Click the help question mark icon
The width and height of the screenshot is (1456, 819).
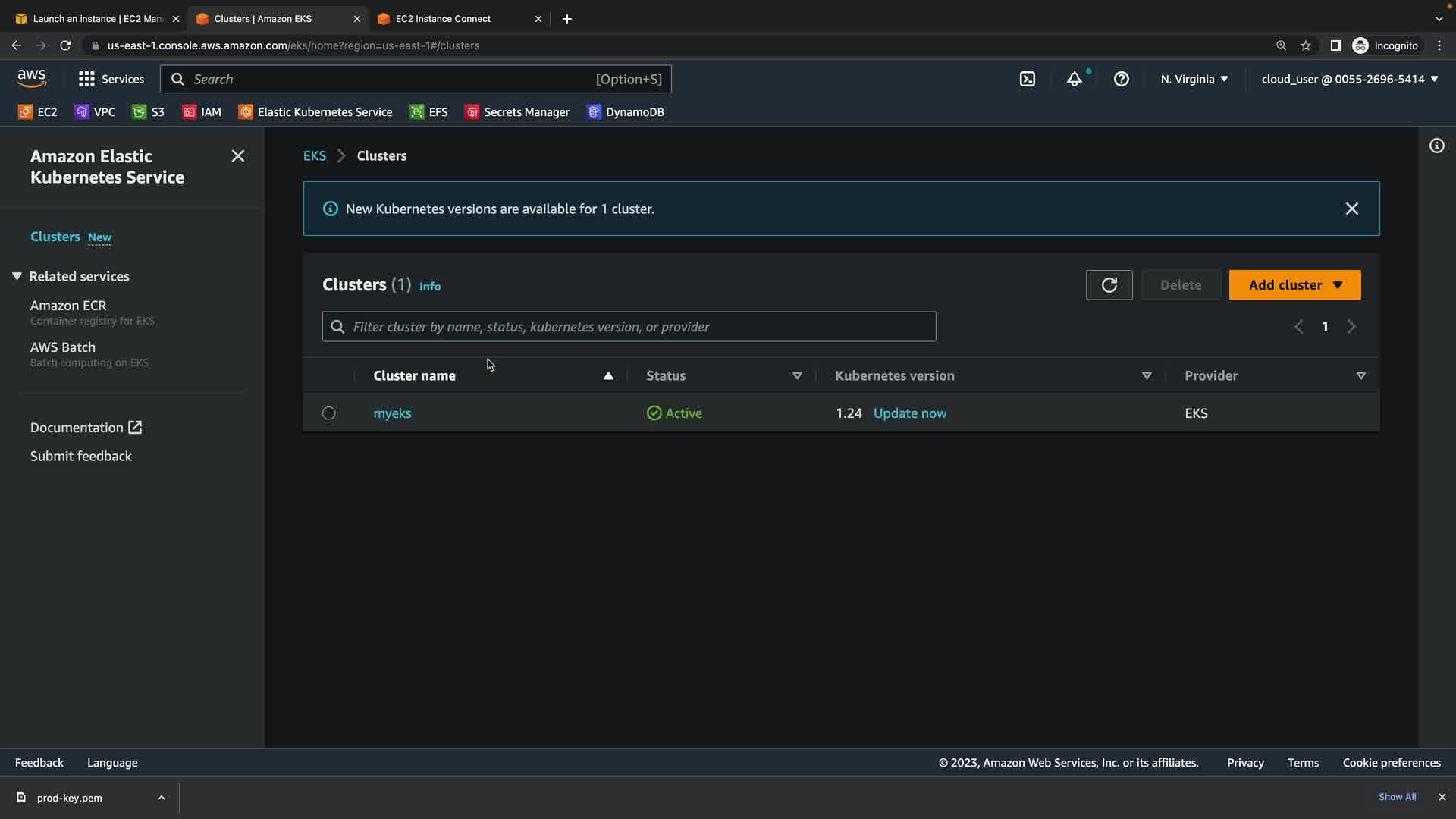click(1122, 79)
